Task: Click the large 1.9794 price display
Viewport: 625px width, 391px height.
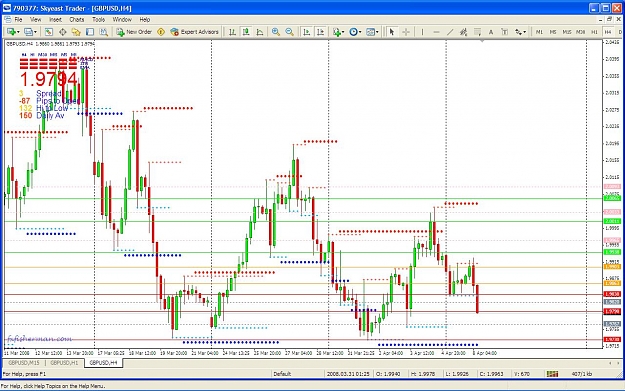Action: (48, 79)
